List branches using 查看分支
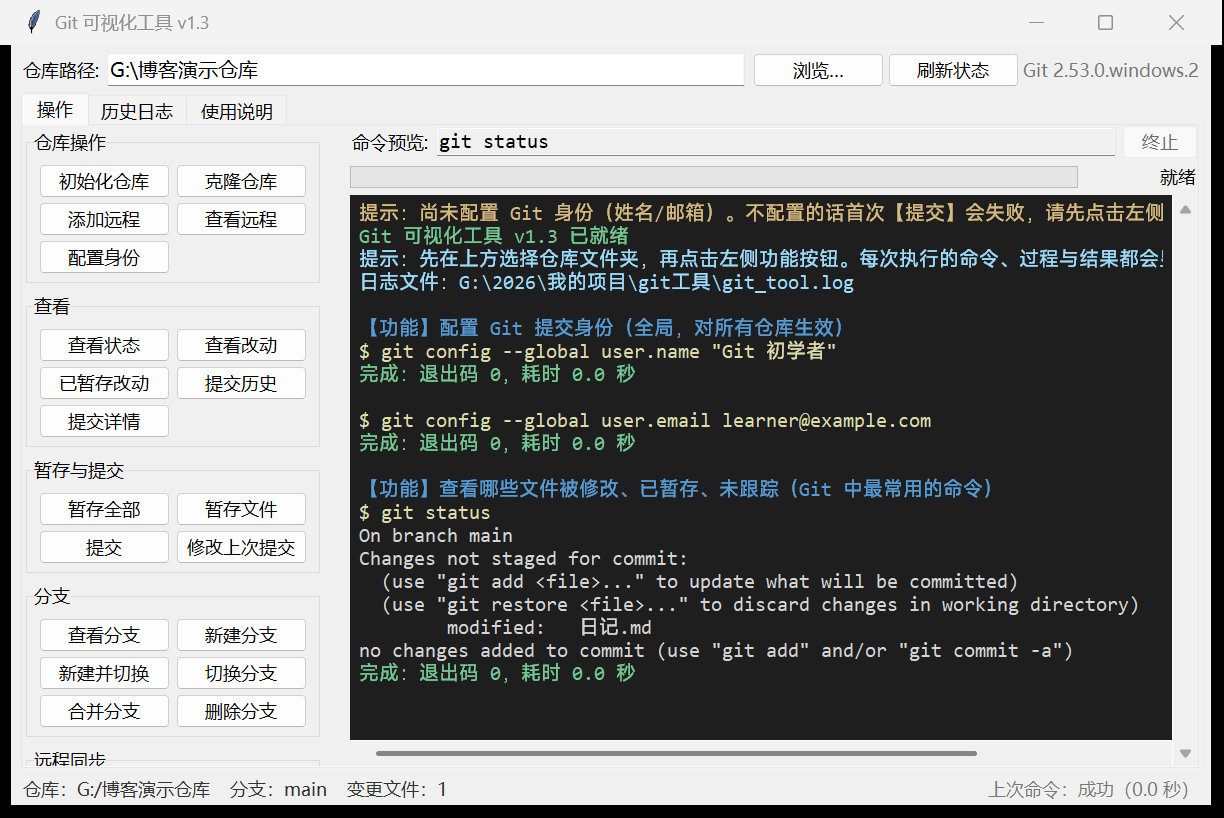1224x818 pixels. click(104, 636)
